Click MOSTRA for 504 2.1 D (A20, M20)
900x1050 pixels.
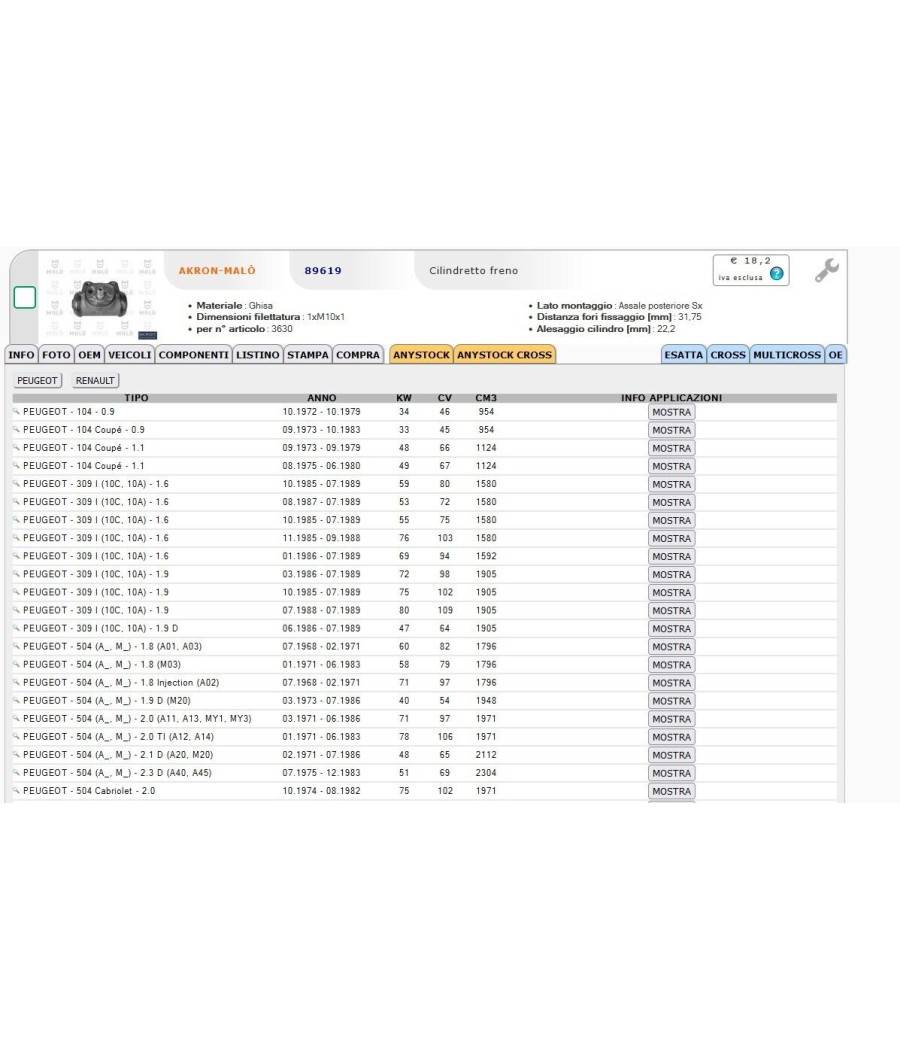[672, 755]
